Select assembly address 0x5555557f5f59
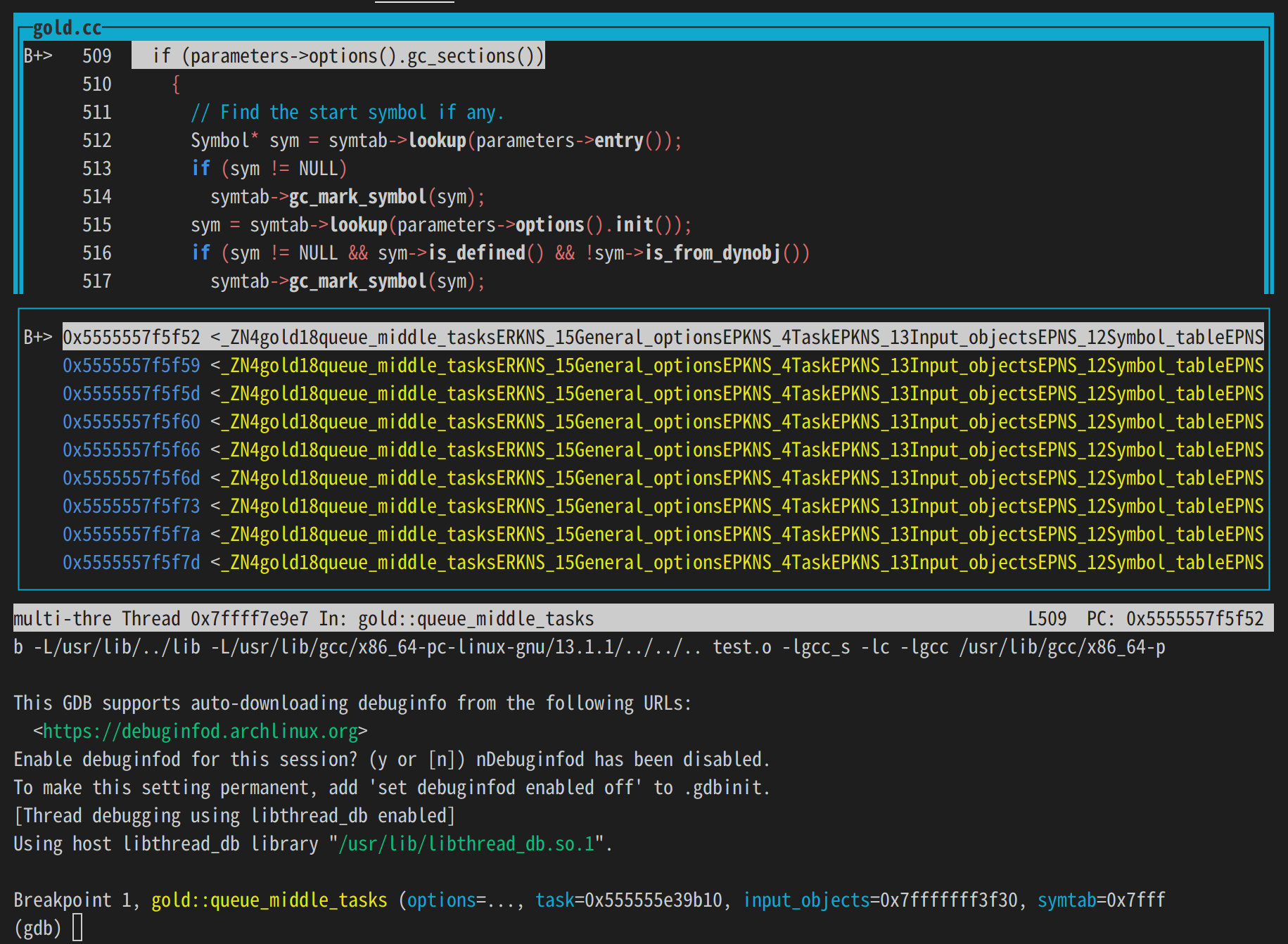Screen dimensions: 1288x944 (x=132, y=365)
